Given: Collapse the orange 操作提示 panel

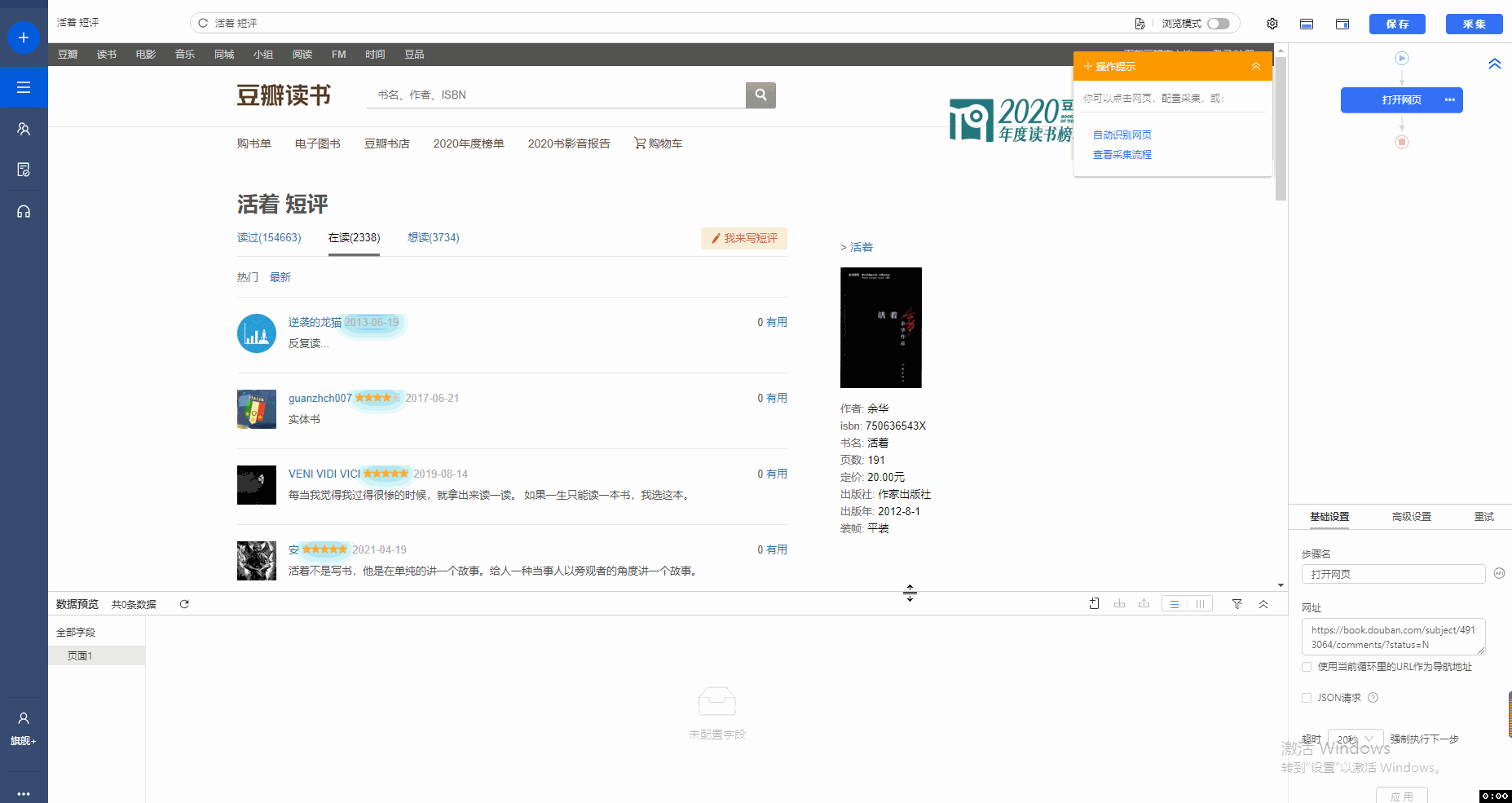Looking at the screenshot, I should coord(1256,67).
